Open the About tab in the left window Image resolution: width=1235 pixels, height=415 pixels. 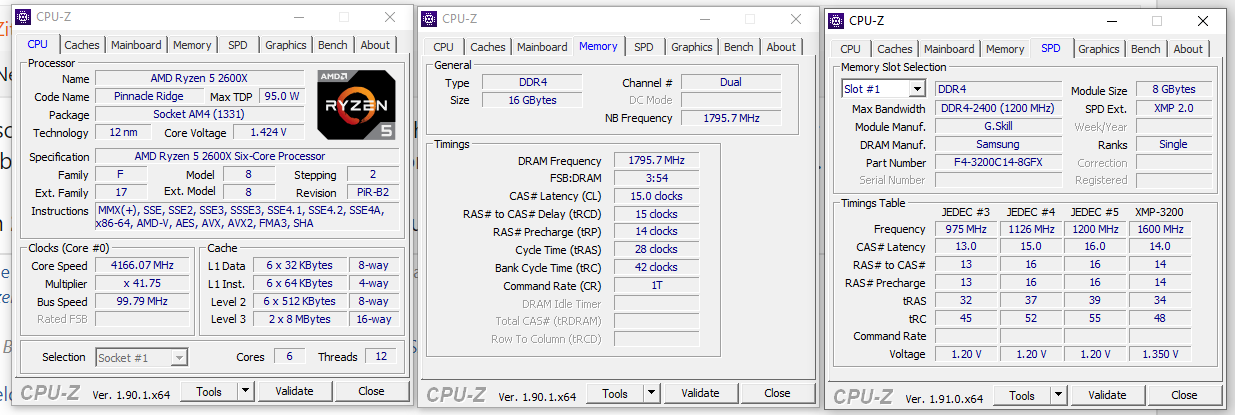375,45
